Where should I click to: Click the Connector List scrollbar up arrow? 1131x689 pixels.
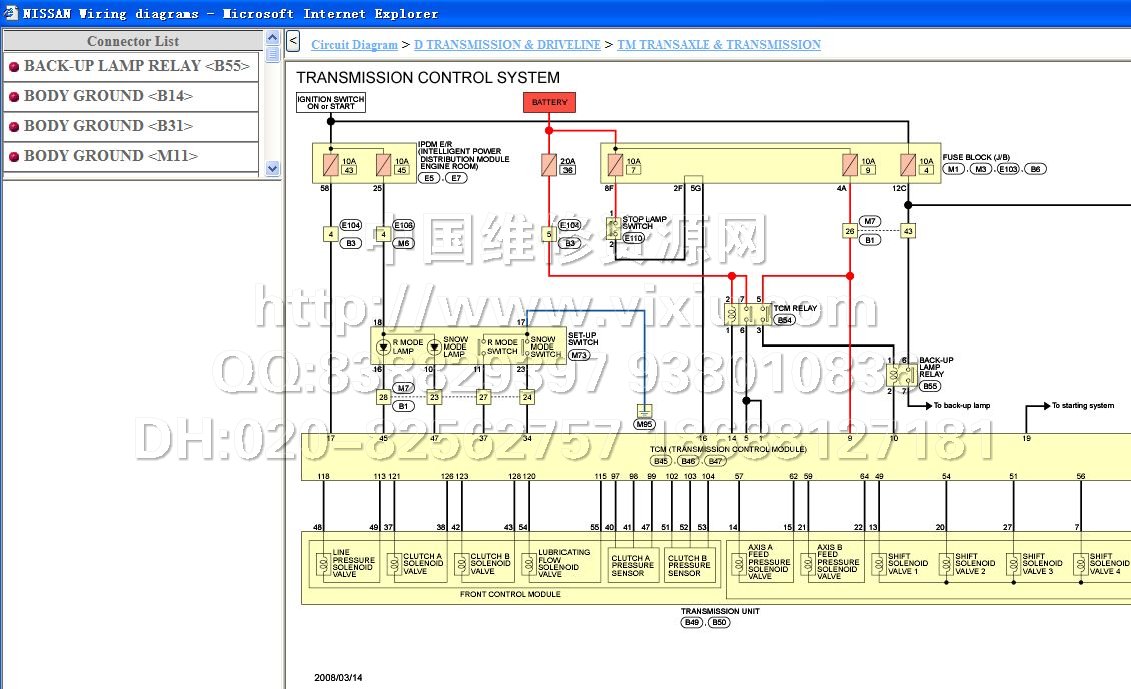click(x=272, y=38)
